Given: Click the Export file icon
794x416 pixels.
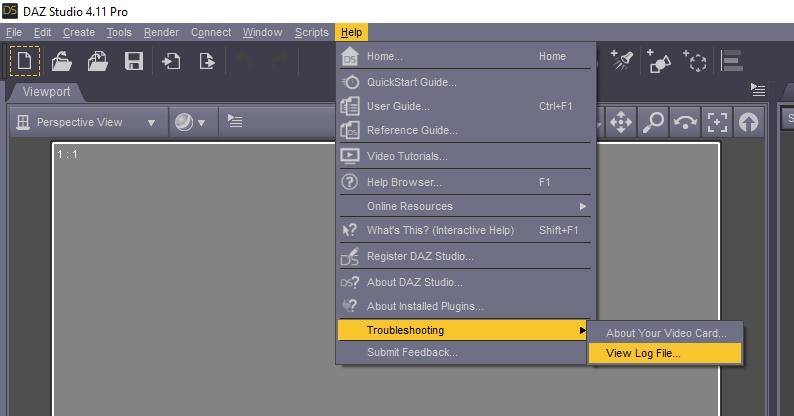Looking at the screenshot, I should pos(206,60).
